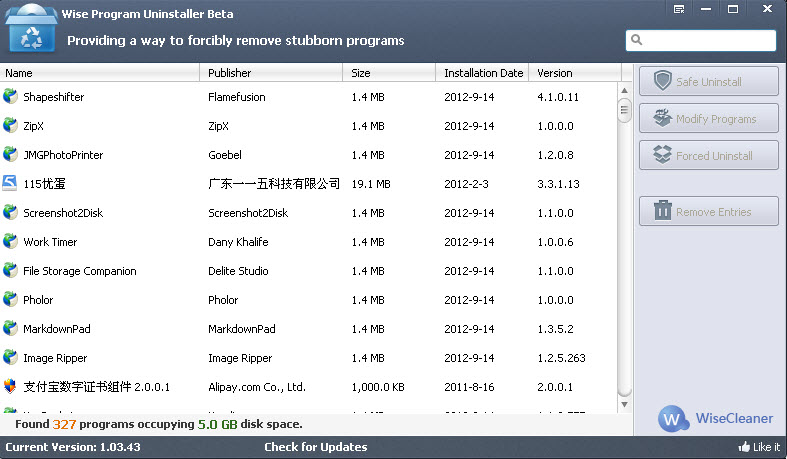Click the 5.0 GB disk space text

point(217,424)
